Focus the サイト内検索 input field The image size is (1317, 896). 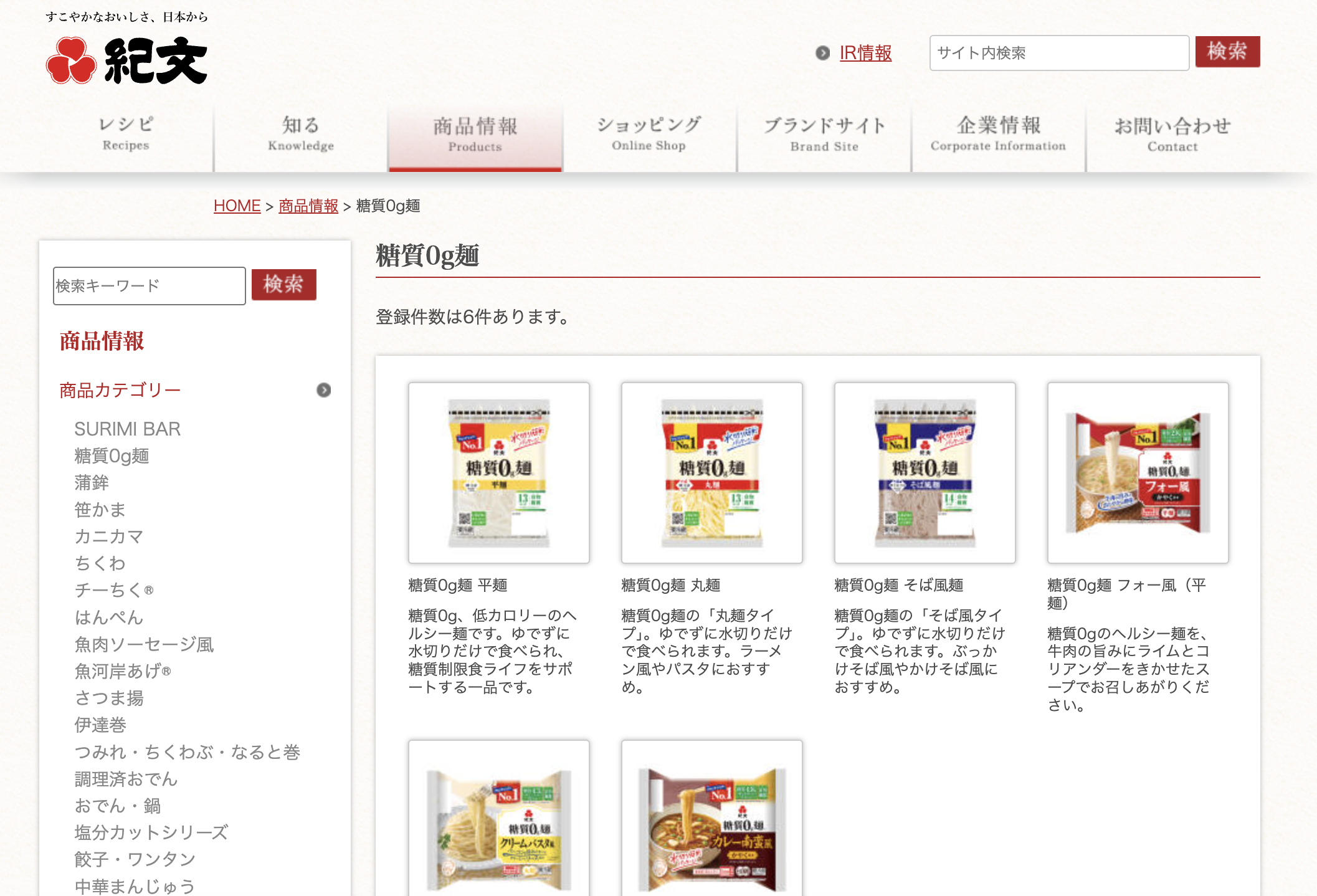click(1059, 53)
